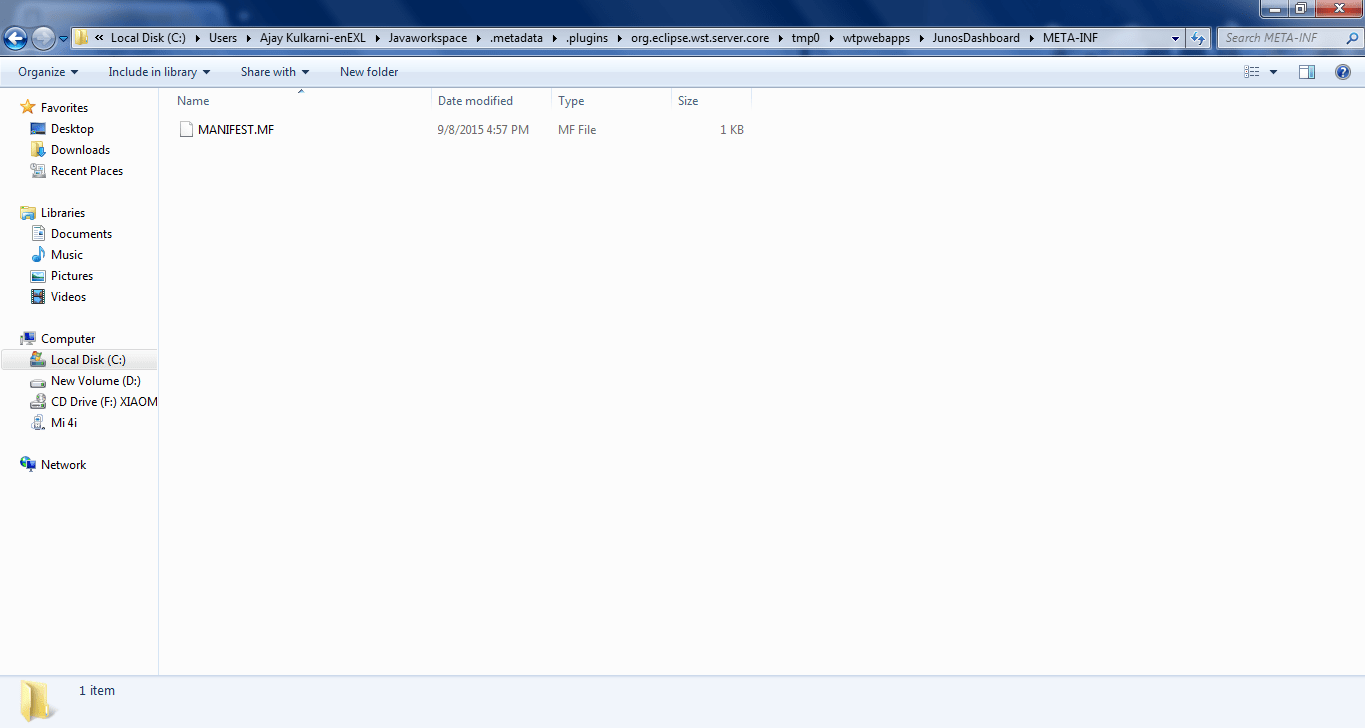The height and width of the screenshot is (728, 1365).
Task: Refresh the current folder view
Action: coord(1198,37)
